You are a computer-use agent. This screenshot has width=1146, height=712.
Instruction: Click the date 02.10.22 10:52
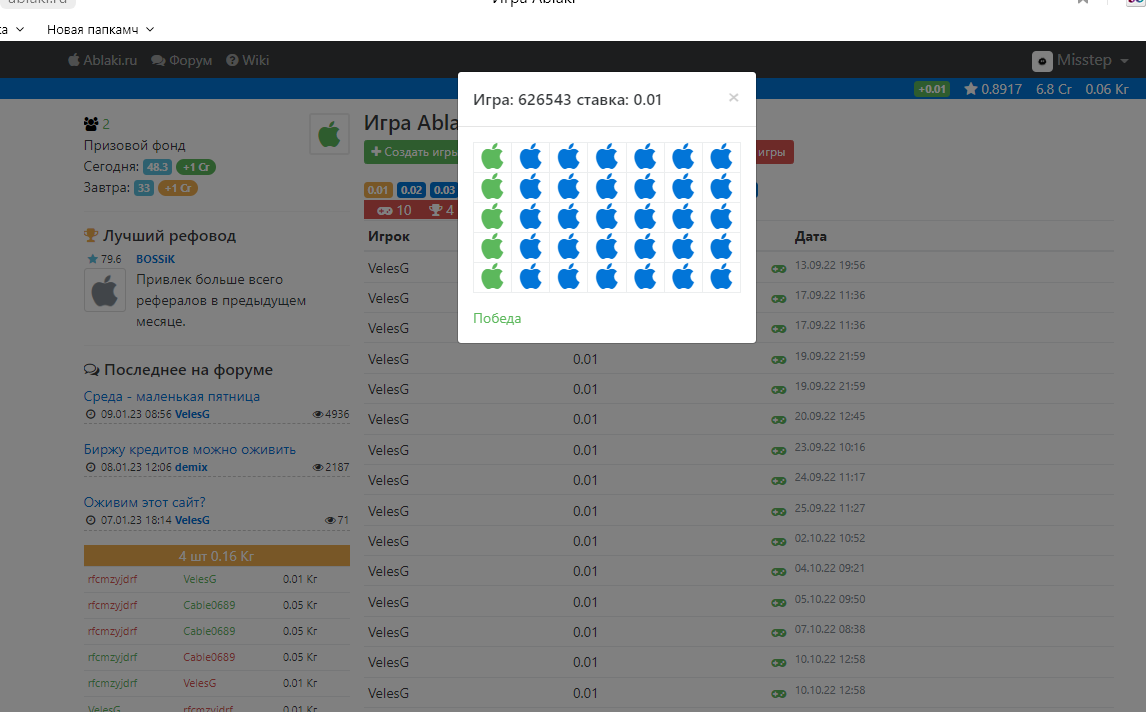click(830, 538)
